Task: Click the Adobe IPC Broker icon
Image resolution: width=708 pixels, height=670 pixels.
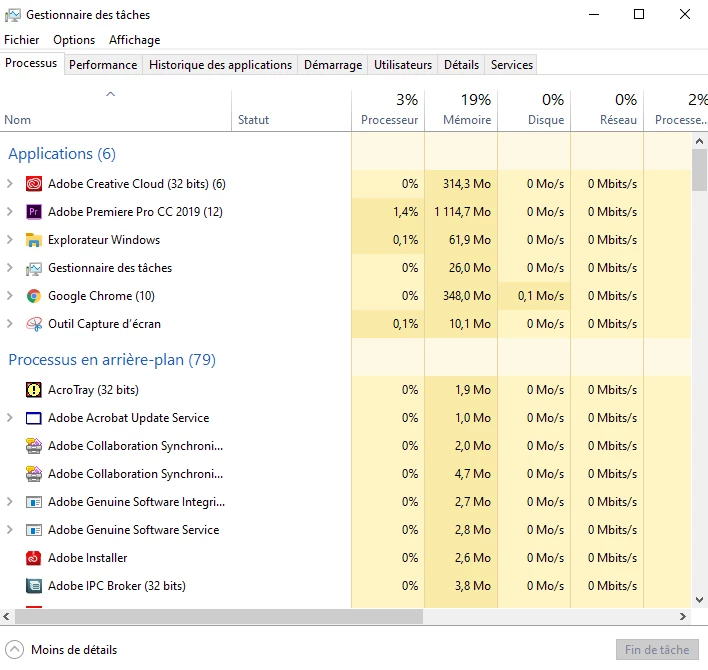Action: (x=34, y=586)
